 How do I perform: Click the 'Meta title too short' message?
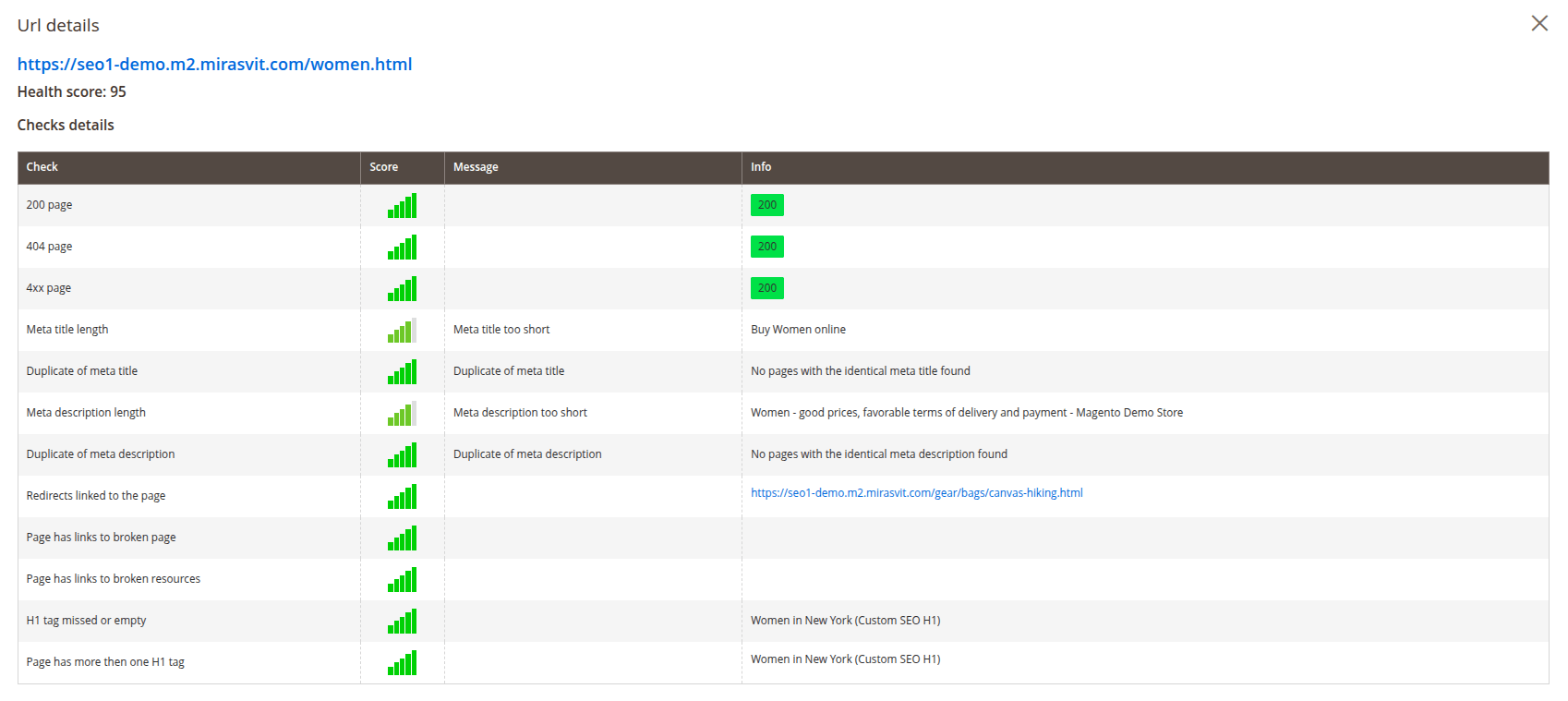click(501, 330)
